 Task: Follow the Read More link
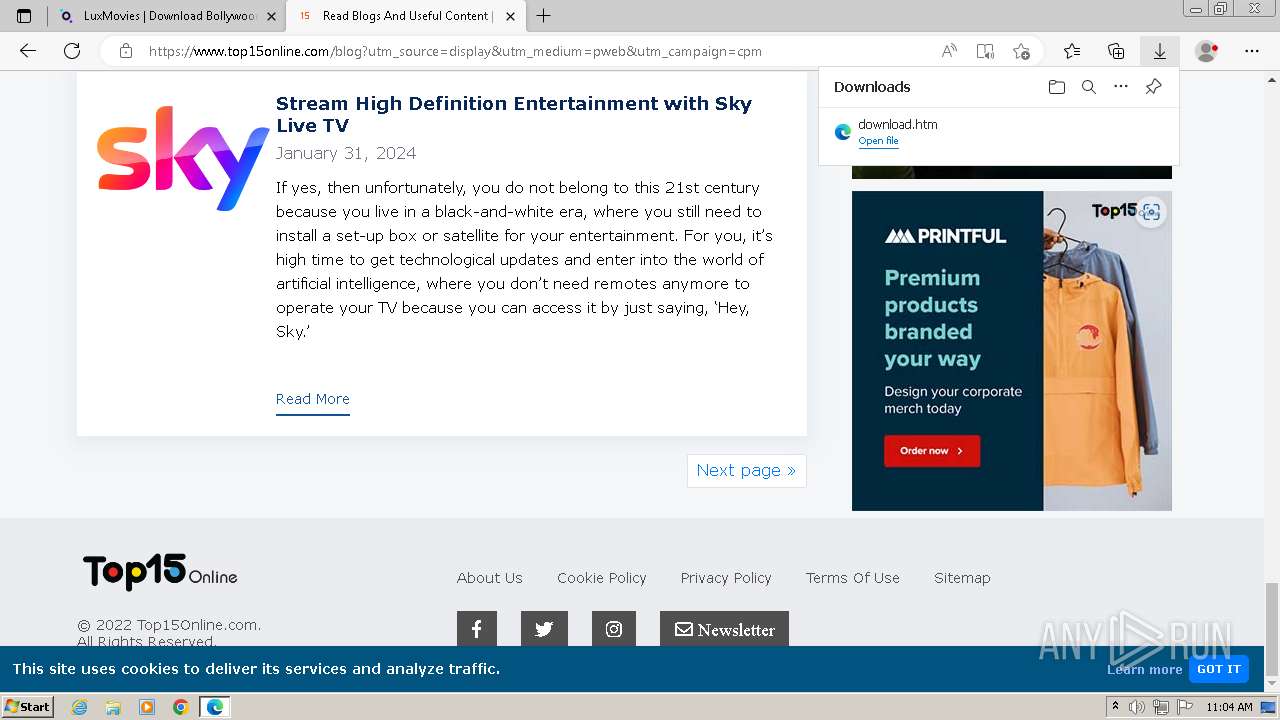312,399
